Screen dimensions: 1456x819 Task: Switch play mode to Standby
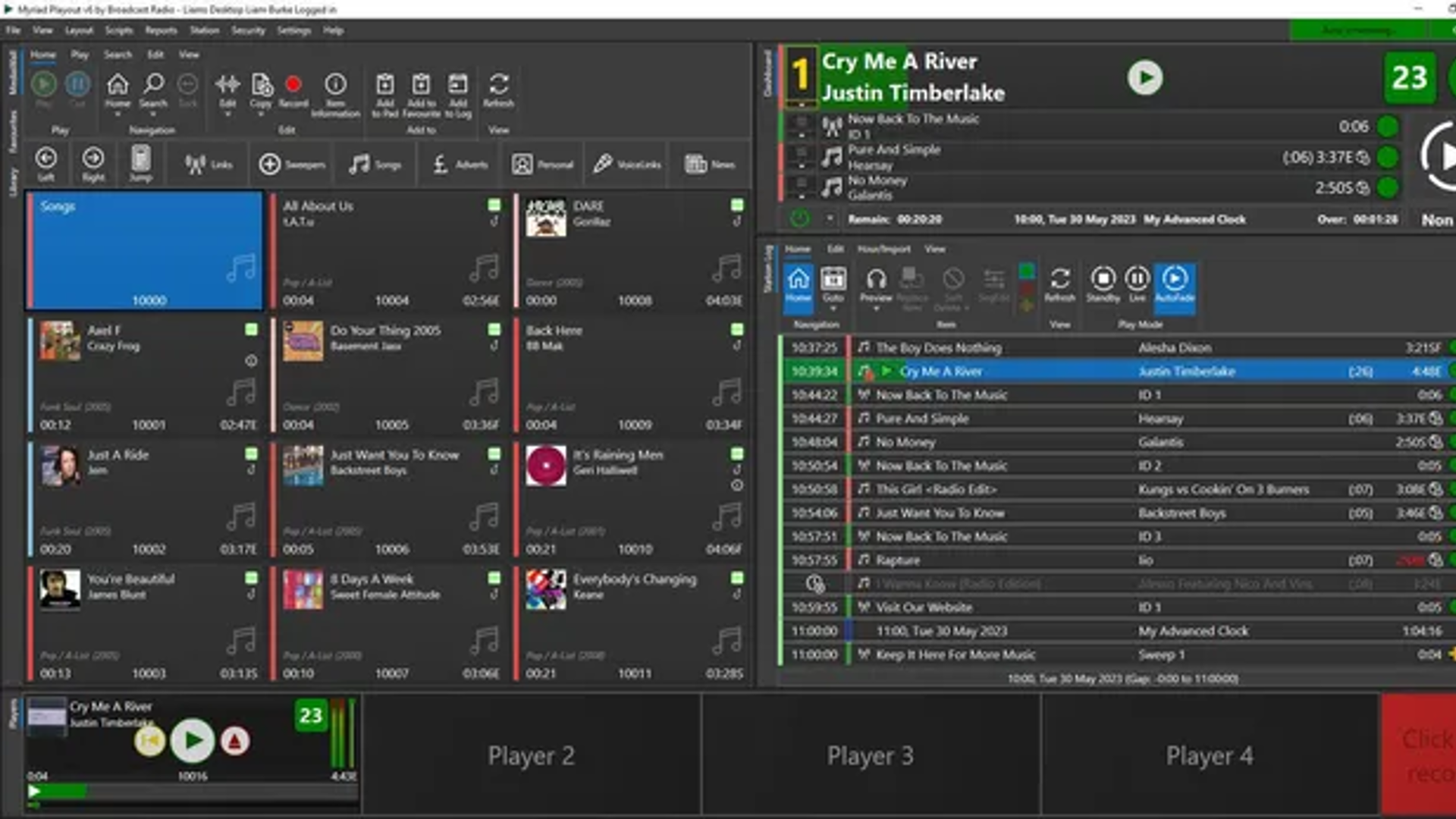[1103, 284]
